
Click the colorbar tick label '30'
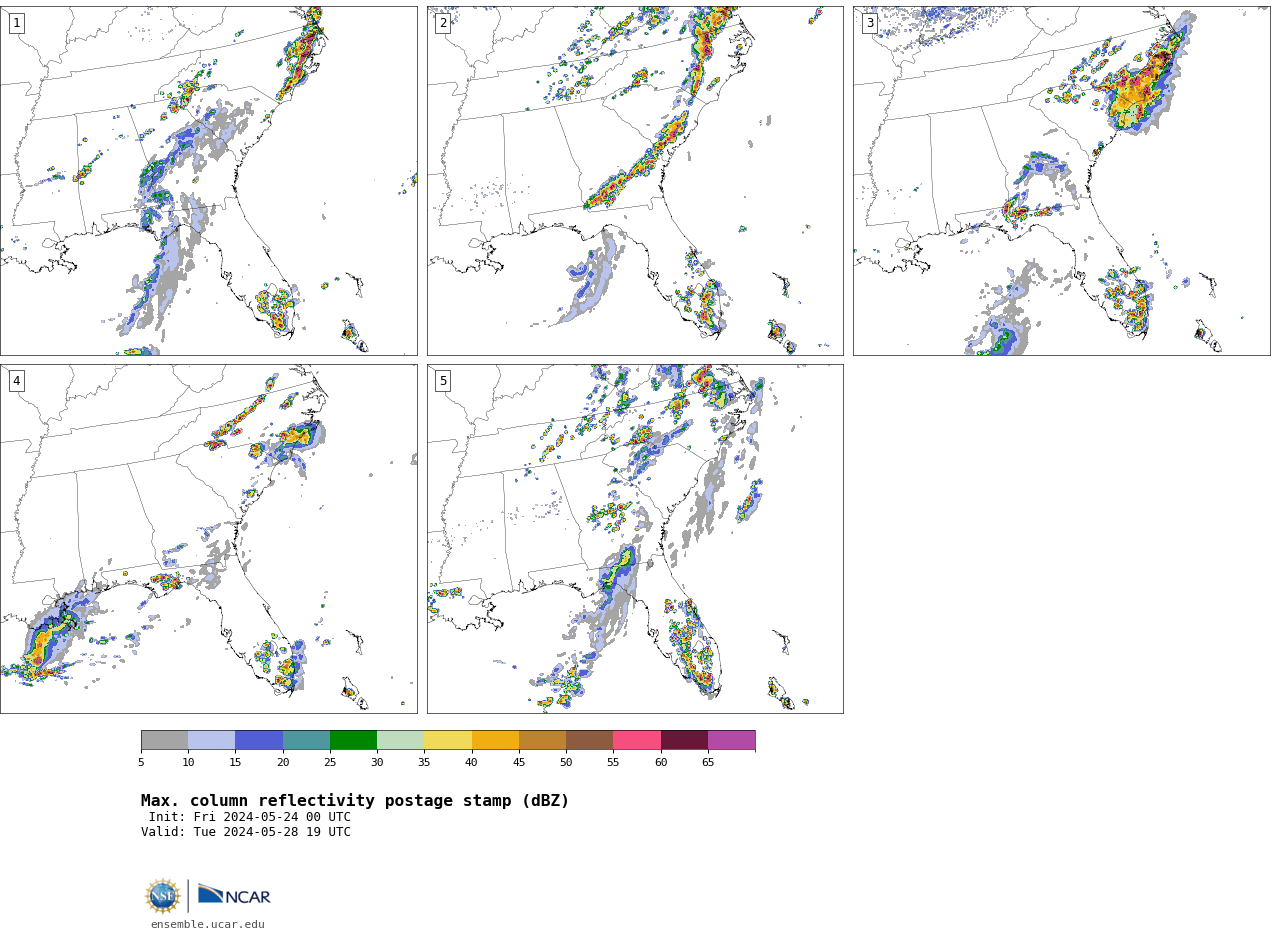pos(377,763)
